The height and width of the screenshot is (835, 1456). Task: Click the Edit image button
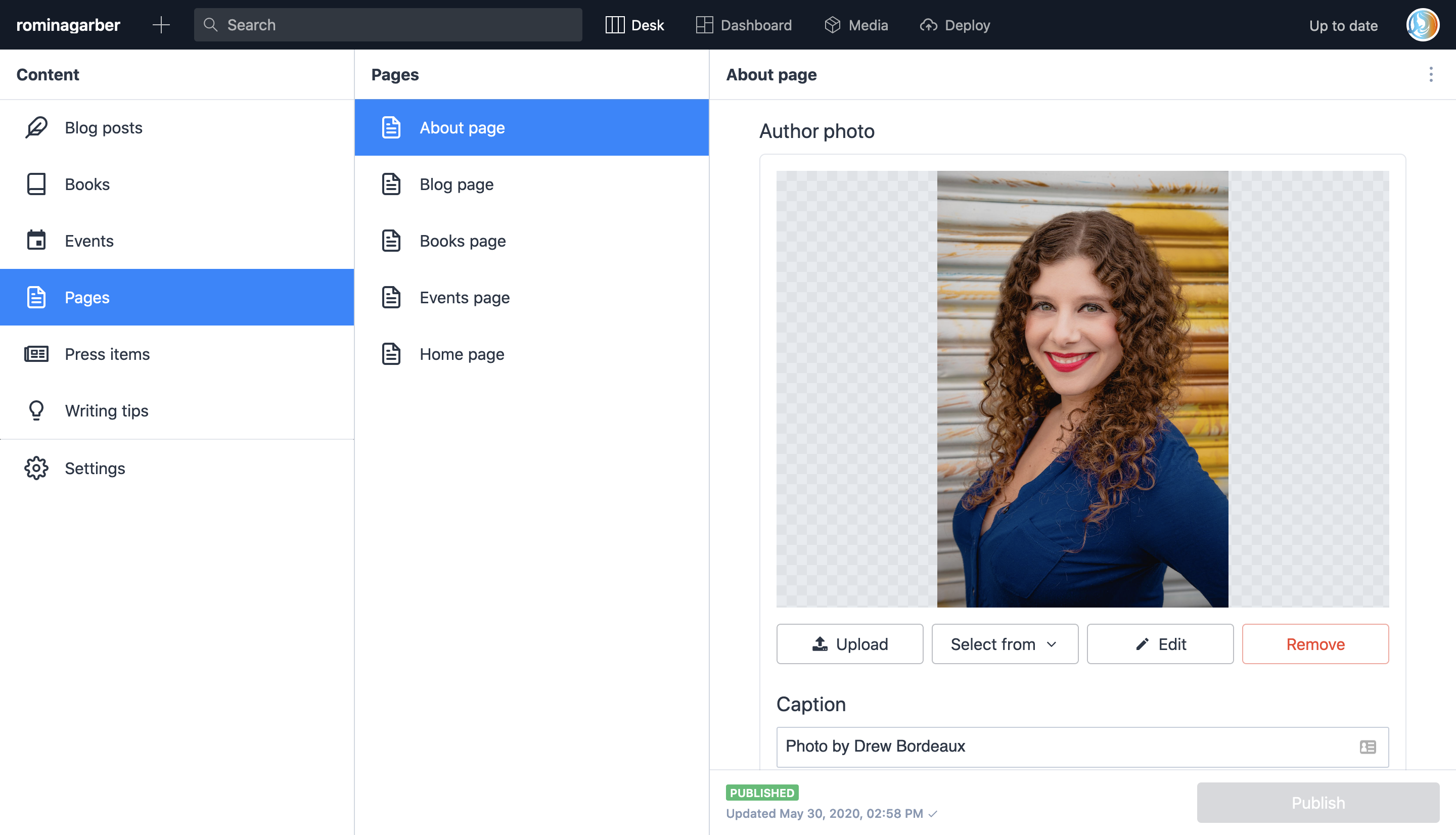coord(1160,644)
